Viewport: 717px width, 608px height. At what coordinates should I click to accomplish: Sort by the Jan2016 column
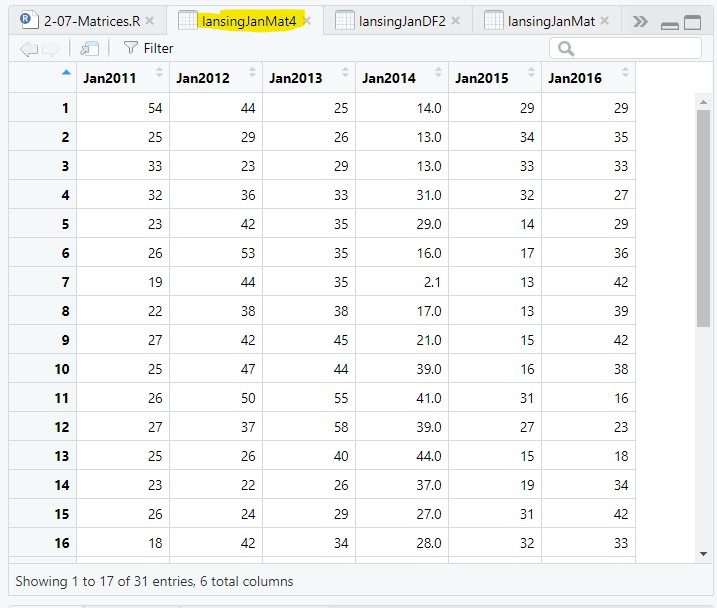pos(588,78)
